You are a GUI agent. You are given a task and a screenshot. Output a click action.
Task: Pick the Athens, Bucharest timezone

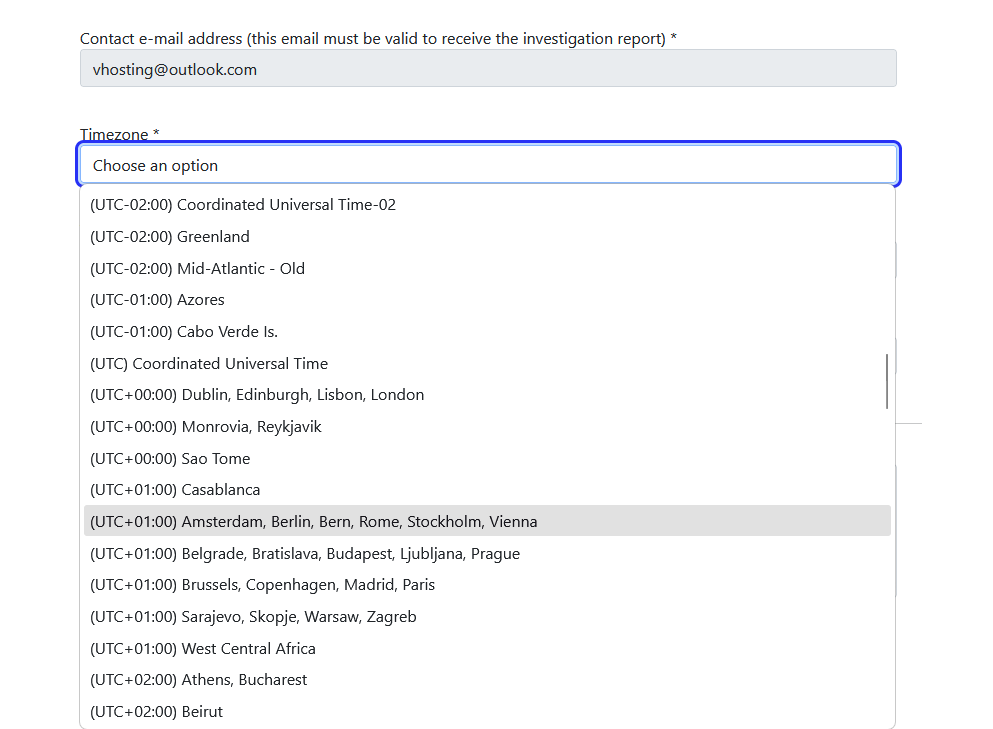[x=199, y=680]
